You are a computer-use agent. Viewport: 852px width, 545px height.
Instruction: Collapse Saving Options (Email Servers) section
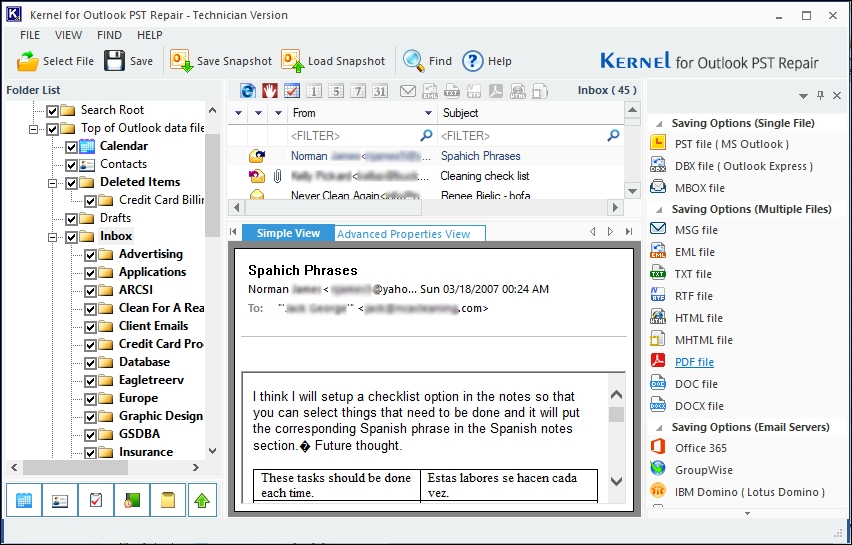659,428
